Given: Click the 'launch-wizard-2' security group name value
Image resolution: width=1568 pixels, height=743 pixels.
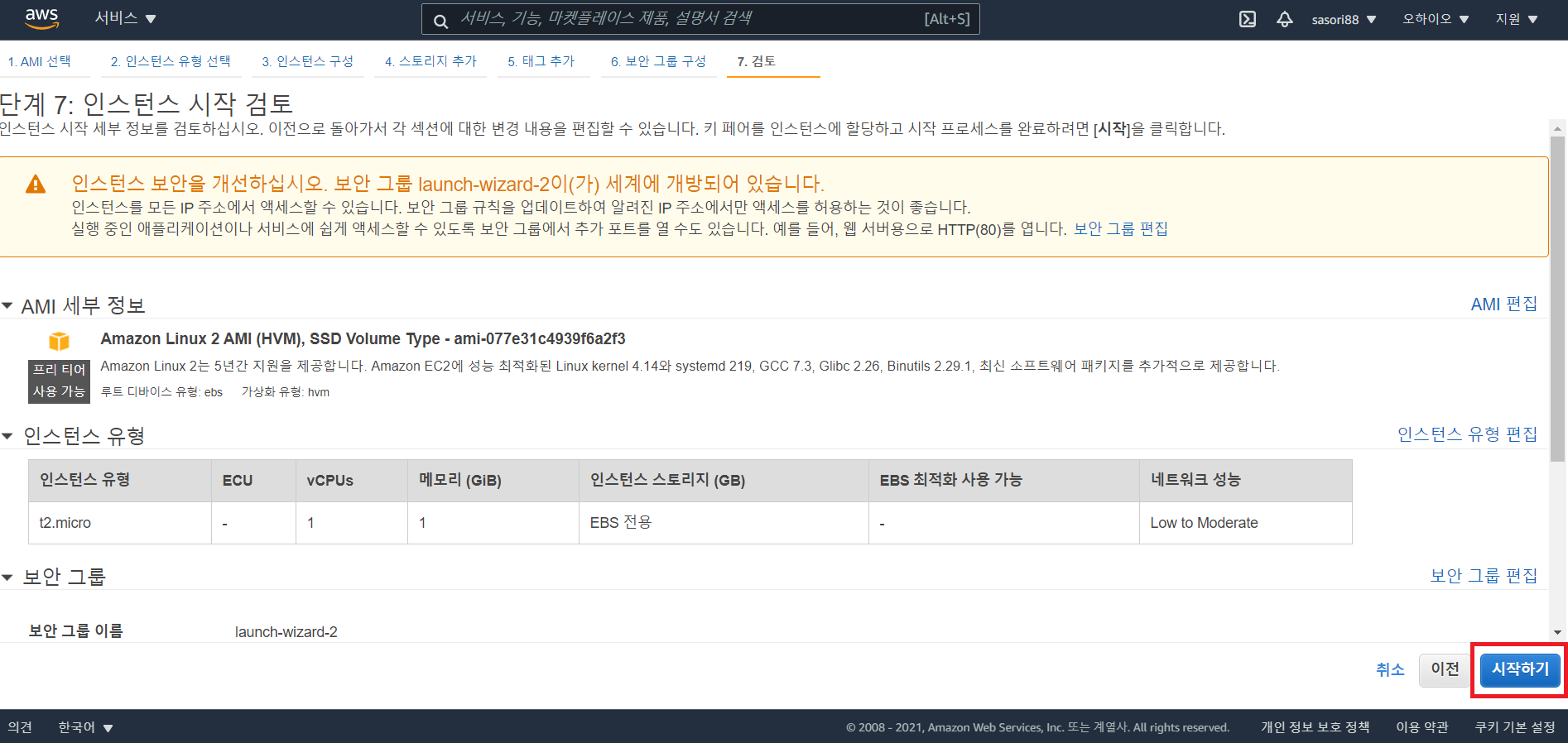Looking at the screenshot, I should (x=286, y=632).
